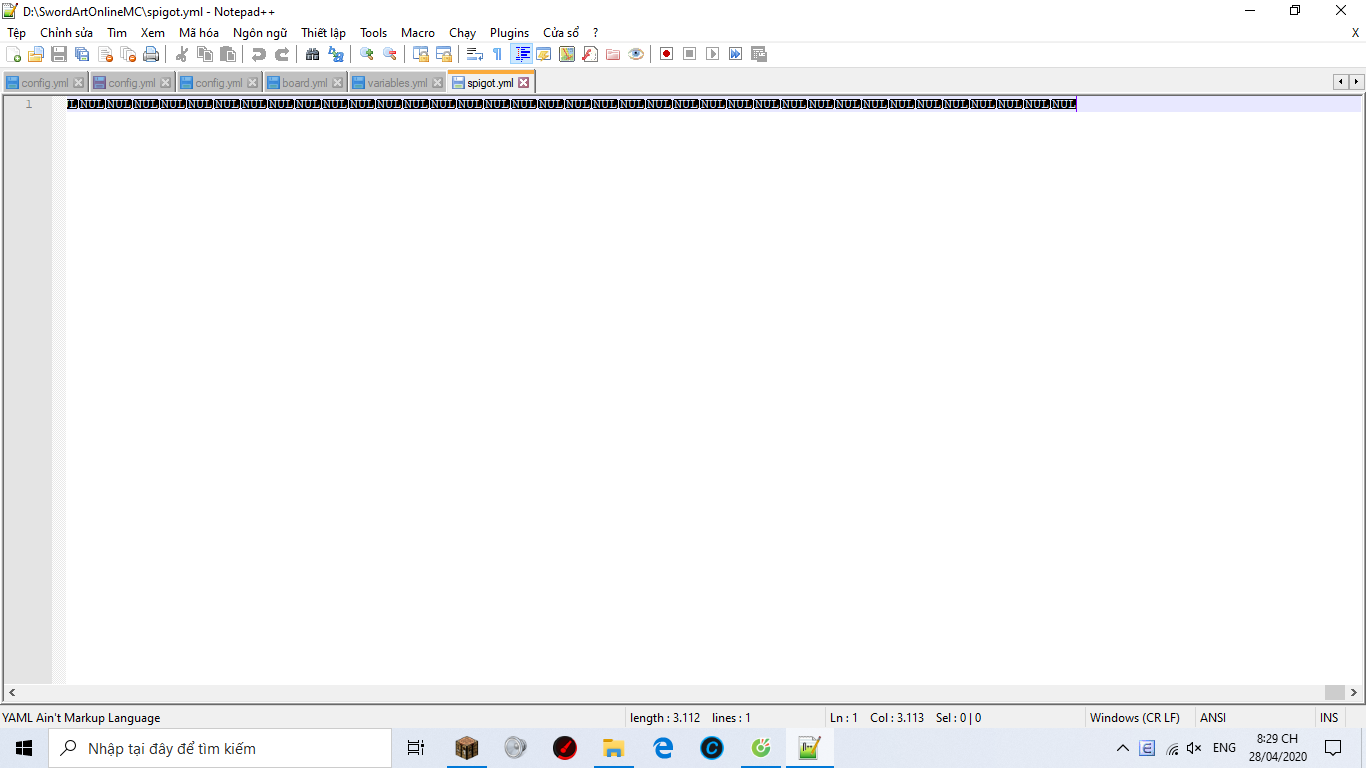The image size is (1366, 768).
Task: Toggle synchronized vertical scrolling
Action: (421, 54)
